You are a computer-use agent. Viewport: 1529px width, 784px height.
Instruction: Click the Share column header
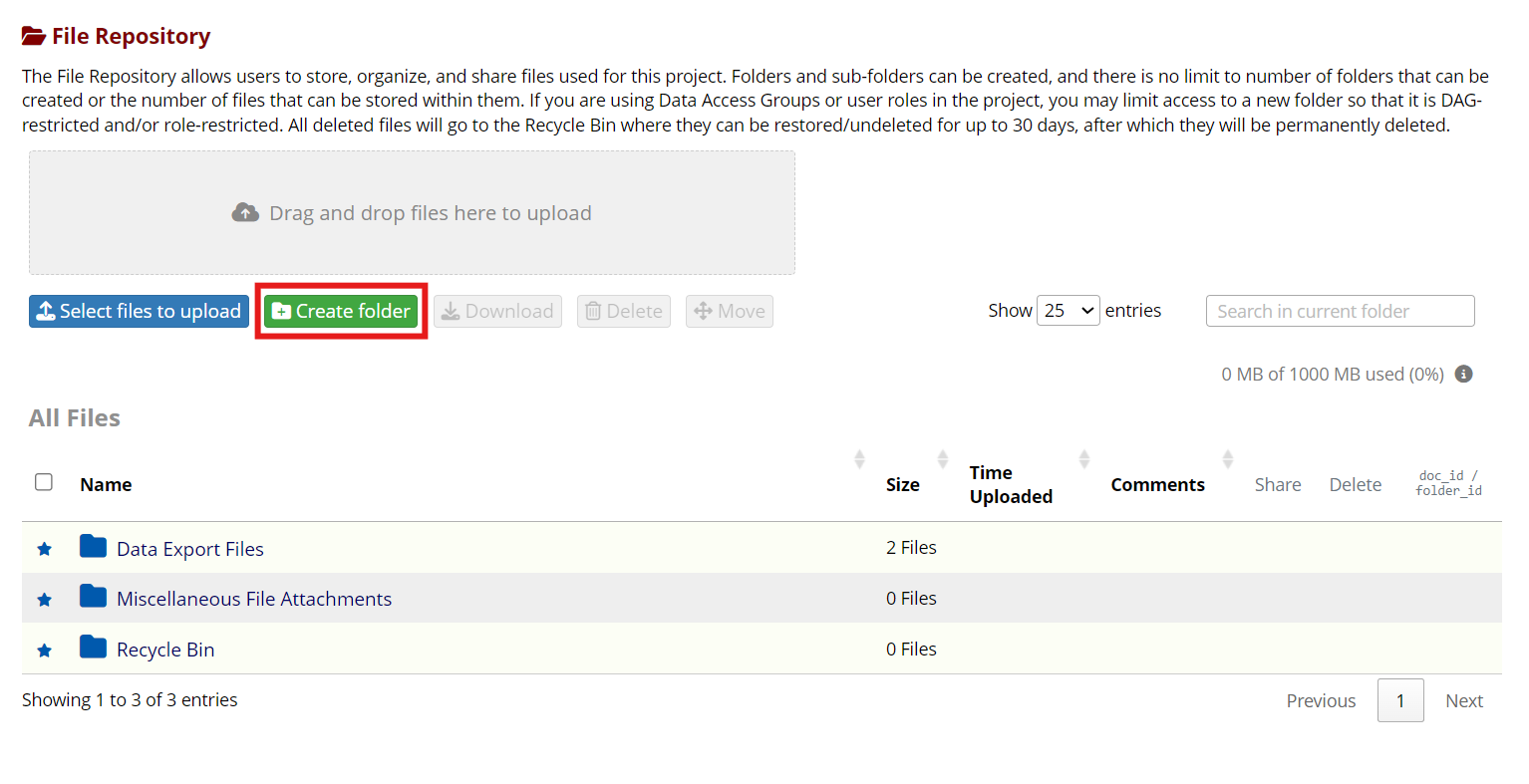pyautogui.click(x=1278, y=484)
